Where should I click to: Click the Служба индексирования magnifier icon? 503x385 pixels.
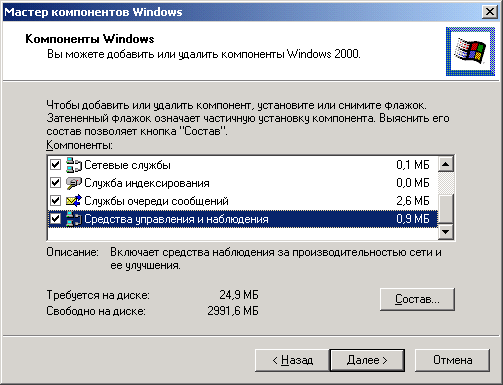74,183
